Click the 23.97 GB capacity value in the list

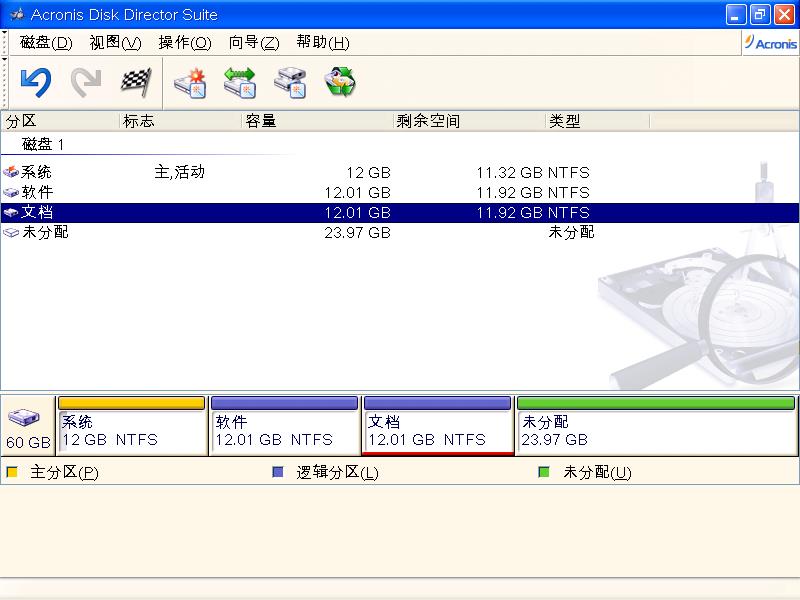pos(358,233)
